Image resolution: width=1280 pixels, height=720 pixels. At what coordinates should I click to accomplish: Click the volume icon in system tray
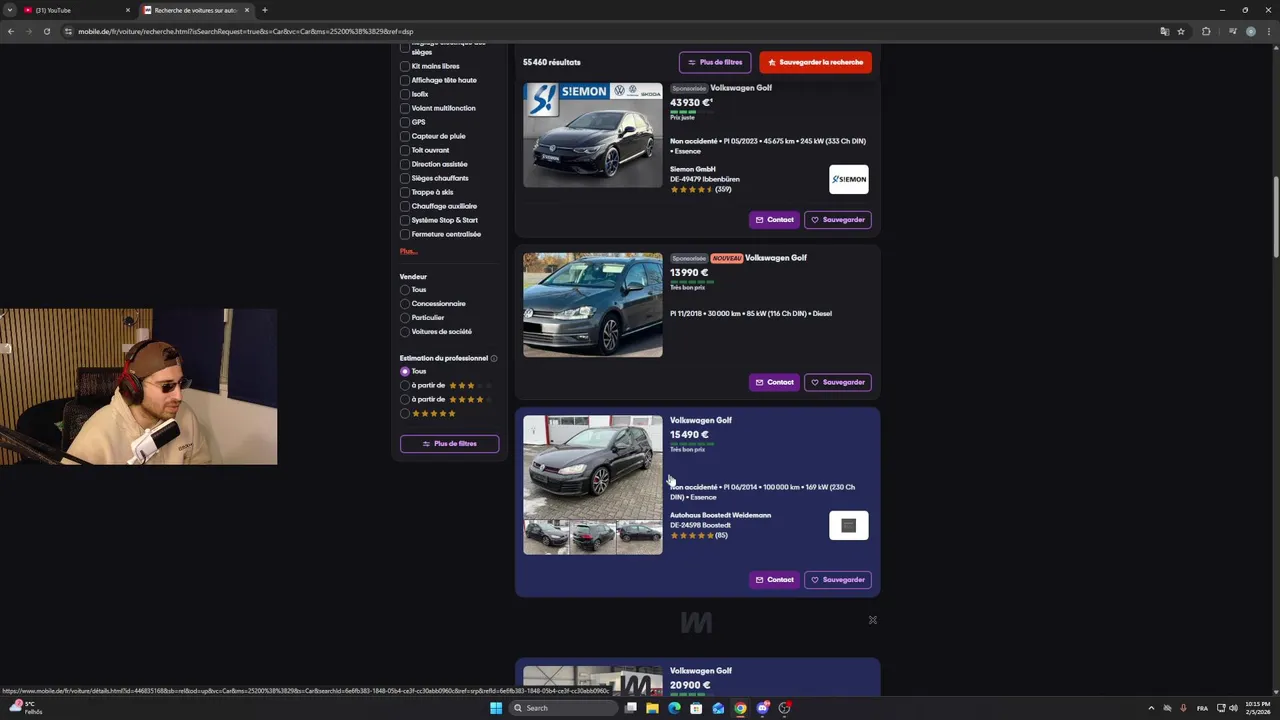pos(1233,708)
